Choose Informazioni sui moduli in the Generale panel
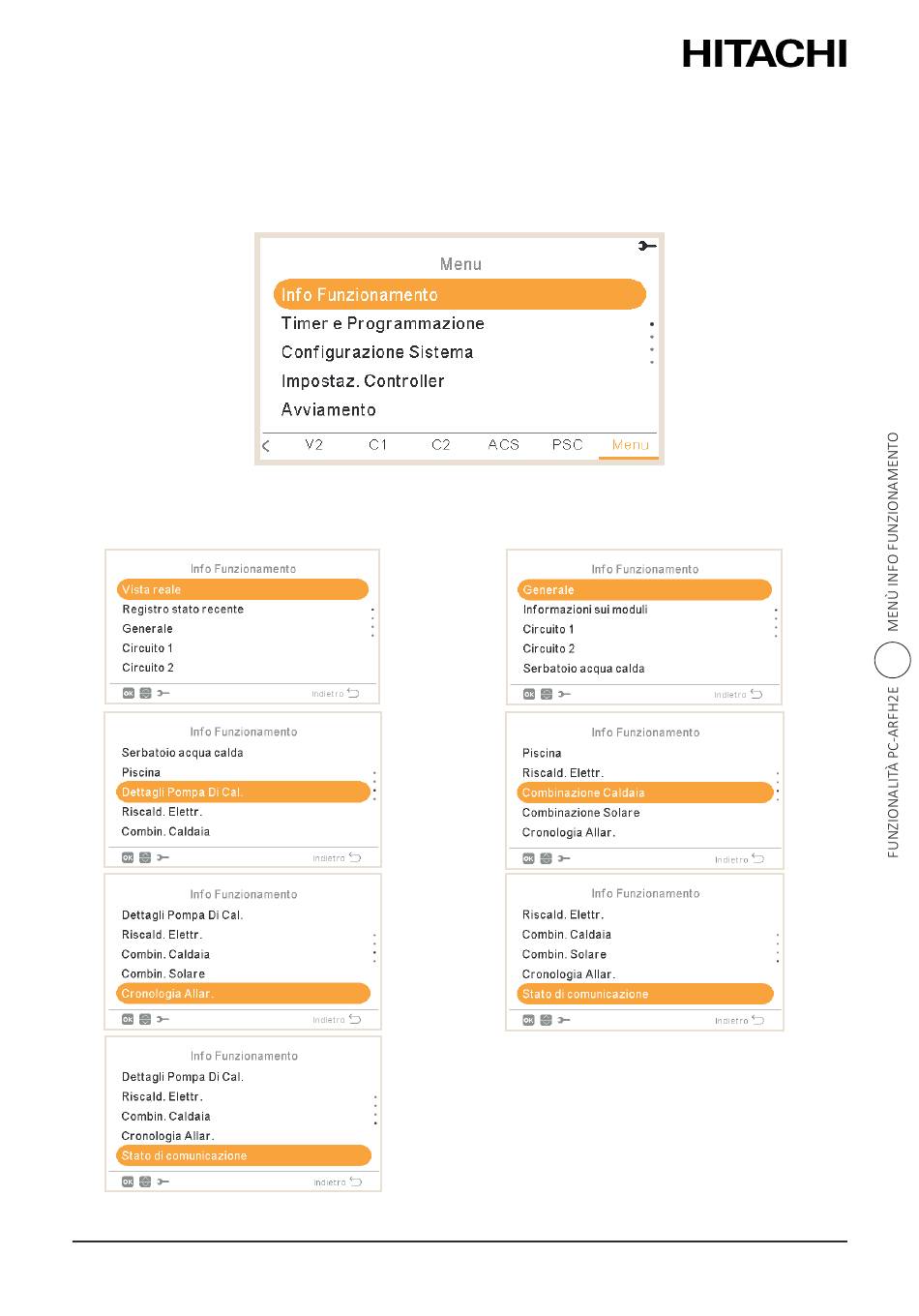This screenshot has width=919, height=1316. click(585, 610)
